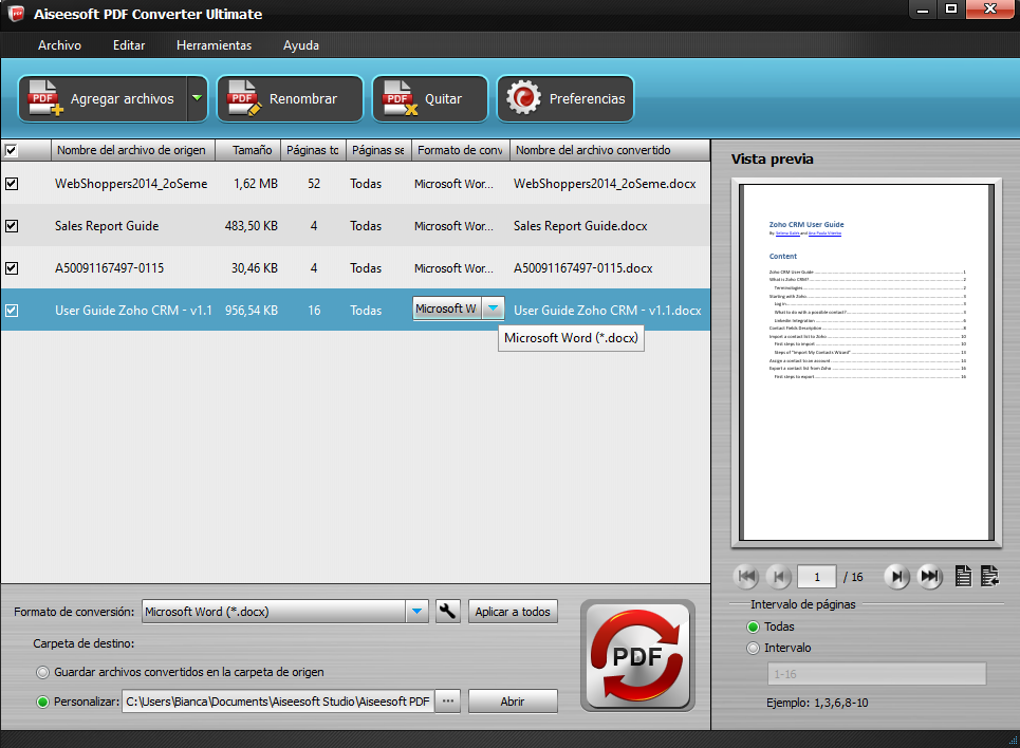Select the WebShoppers2014_2oSeme file name
1020x748 pixels.
[131, 184]
